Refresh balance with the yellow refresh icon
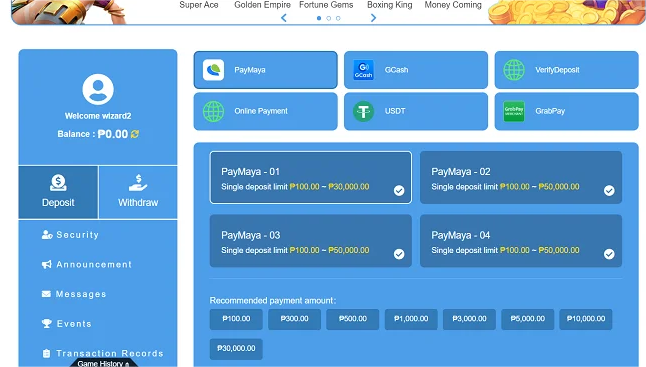This screenshot has width=646, height=367. click(x=135, y=134)
